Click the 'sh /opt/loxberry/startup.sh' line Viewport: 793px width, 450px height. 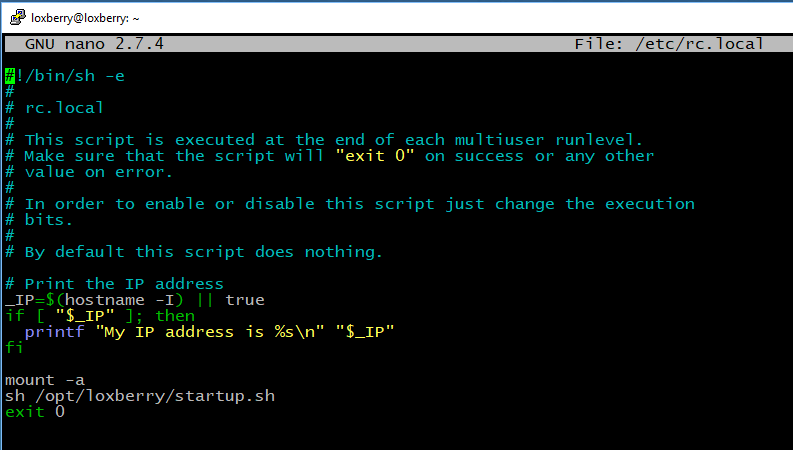click(x=140, y=396)
